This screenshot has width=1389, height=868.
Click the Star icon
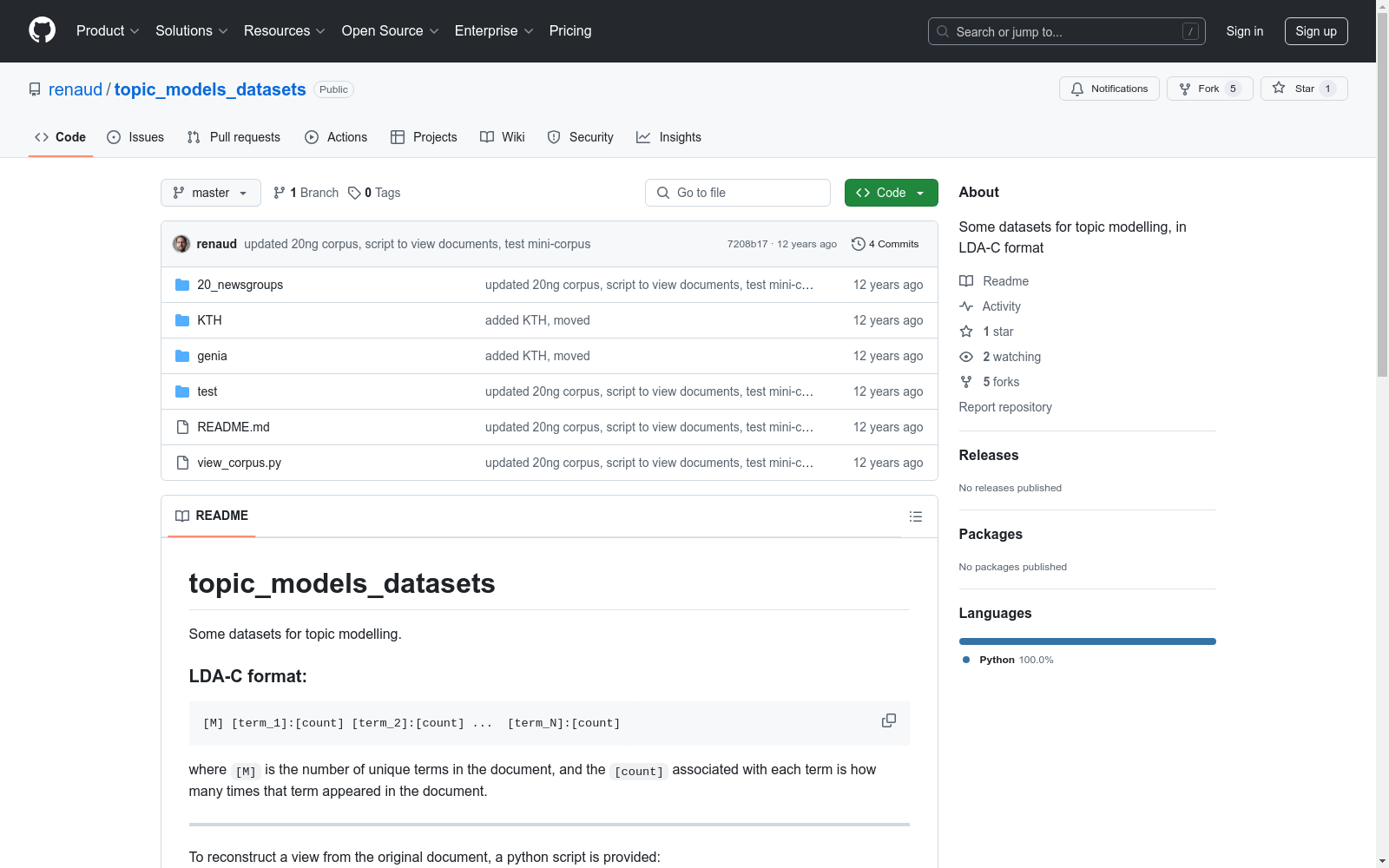(x=1279, y=88)
